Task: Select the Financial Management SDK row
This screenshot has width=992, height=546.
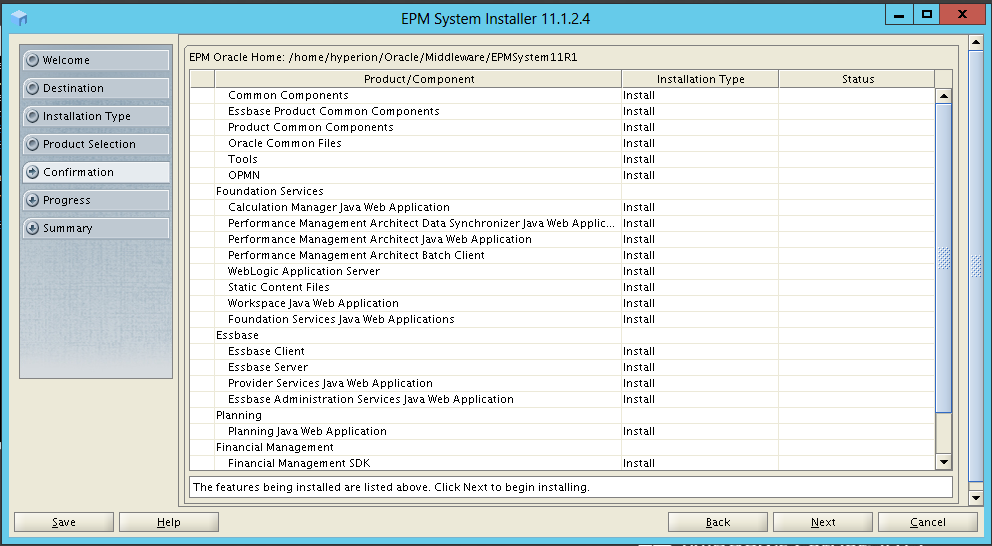Action: 562,463
